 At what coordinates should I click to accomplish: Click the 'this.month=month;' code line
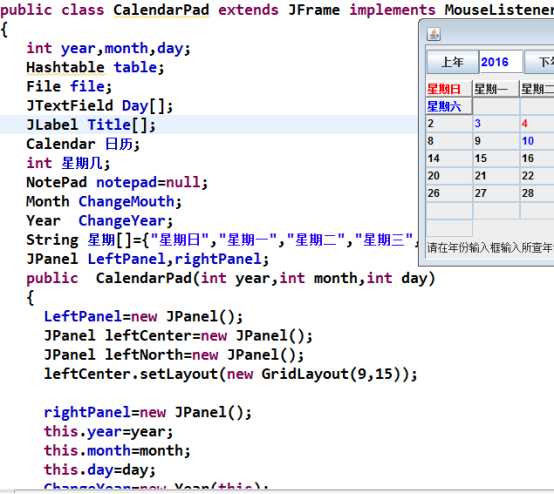click(117, 451)
